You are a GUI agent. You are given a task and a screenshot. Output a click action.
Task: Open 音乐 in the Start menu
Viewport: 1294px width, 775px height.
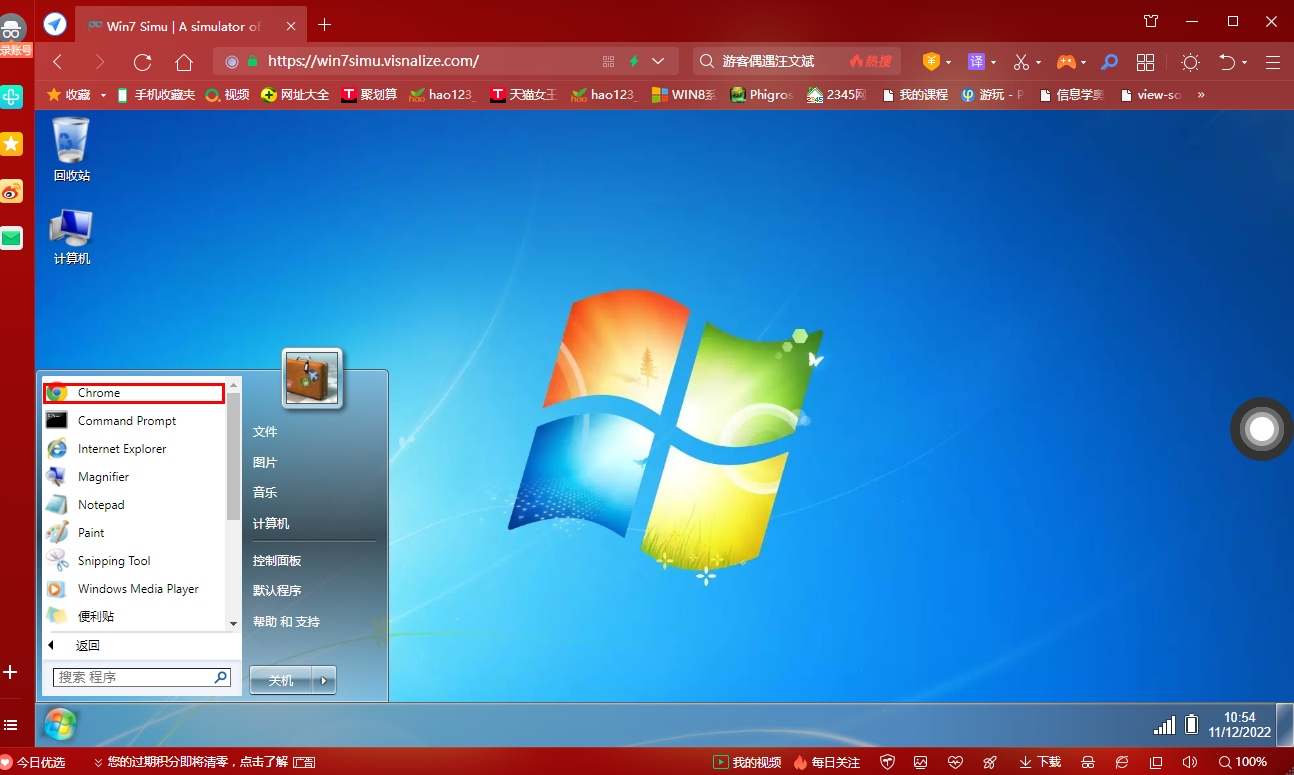tap(265, 493)
